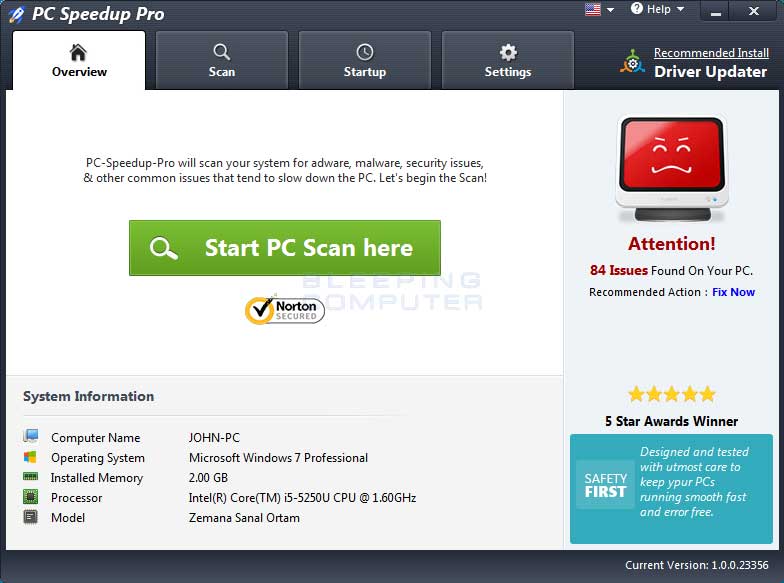Image resolution: width=784 pixels, height=583 pixels.
Task: Click the PC Speedup Pro logo icon
Action: point(16,14)
